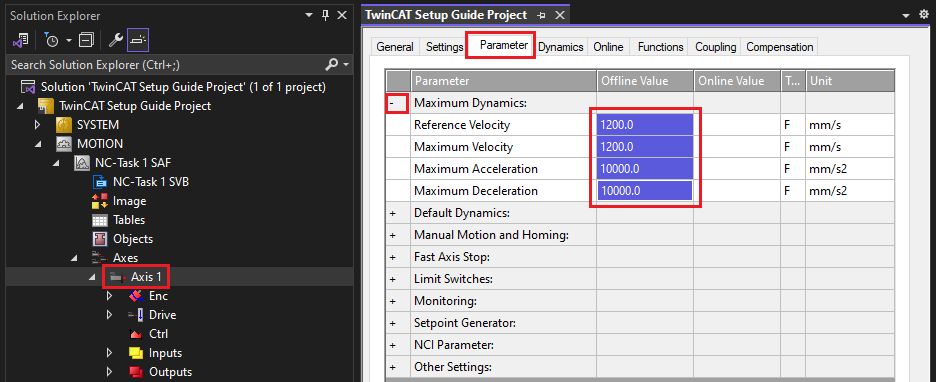Viewport: 936px width, 382px height.
Task: Click Maximum Velocity offline value field
Action: pos(645,147)
